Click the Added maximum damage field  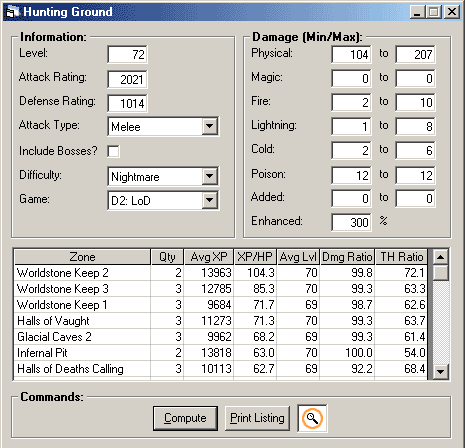(415, 198)
